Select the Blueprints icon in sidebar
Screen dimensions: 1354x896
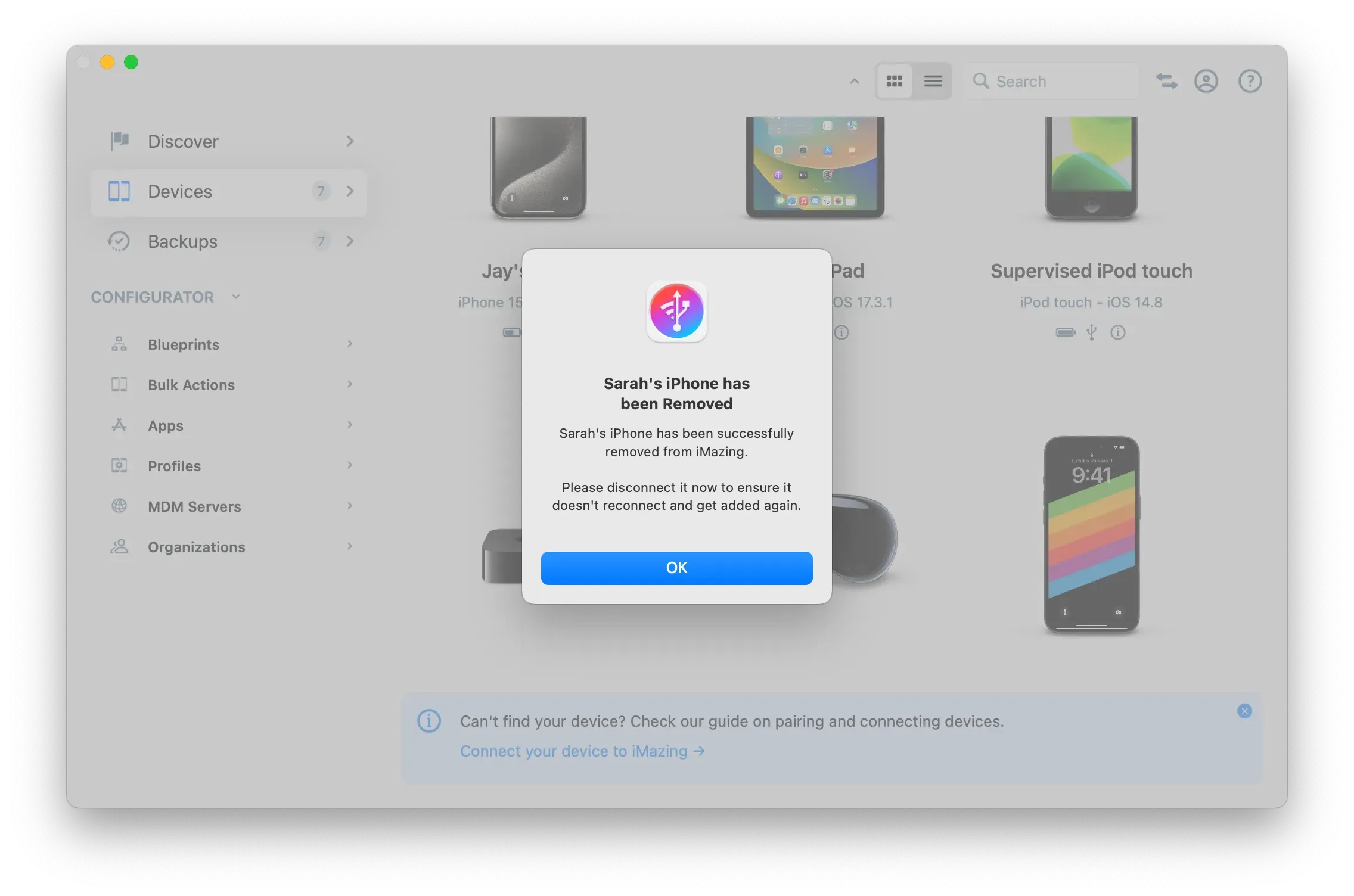[x=119, y=344]
